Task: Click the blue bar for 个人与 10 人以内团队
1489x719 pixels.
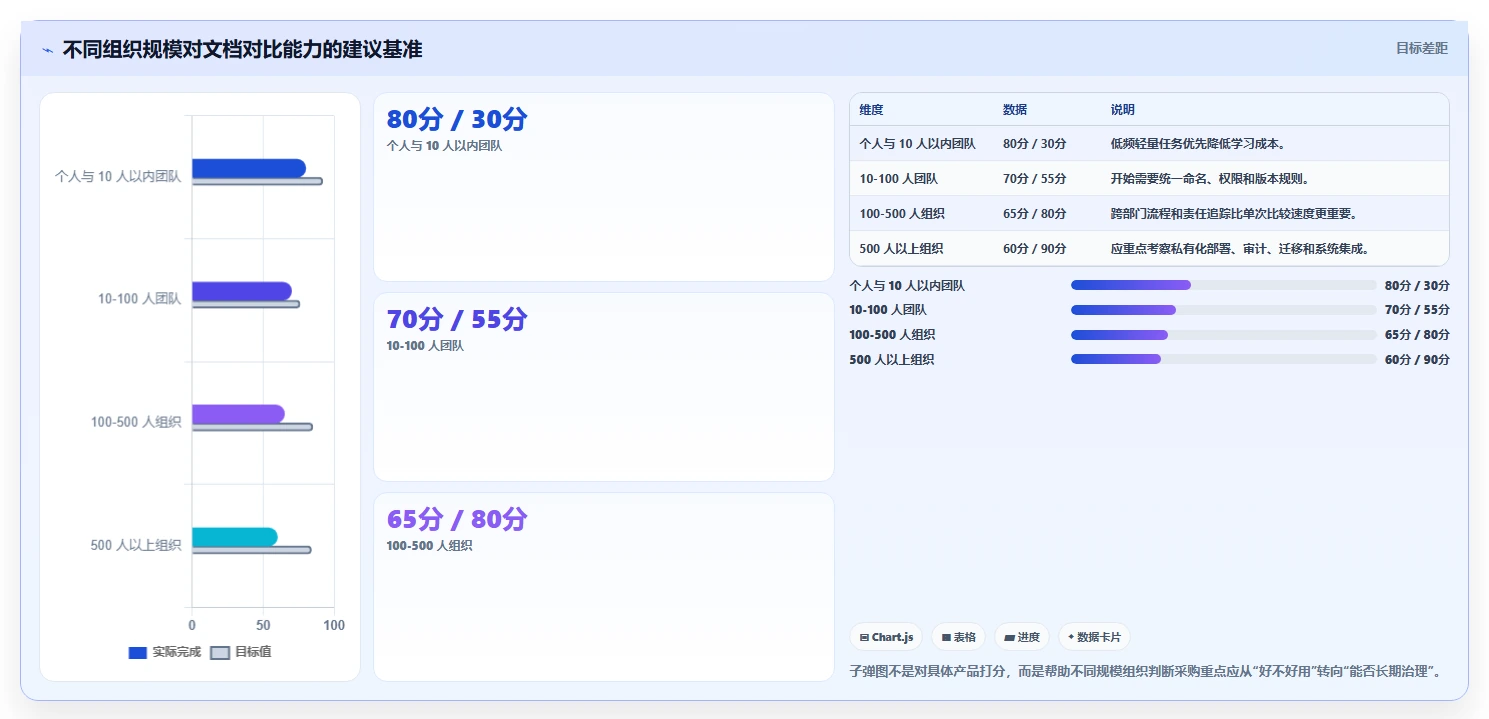Action: click(x=249, y=168)
